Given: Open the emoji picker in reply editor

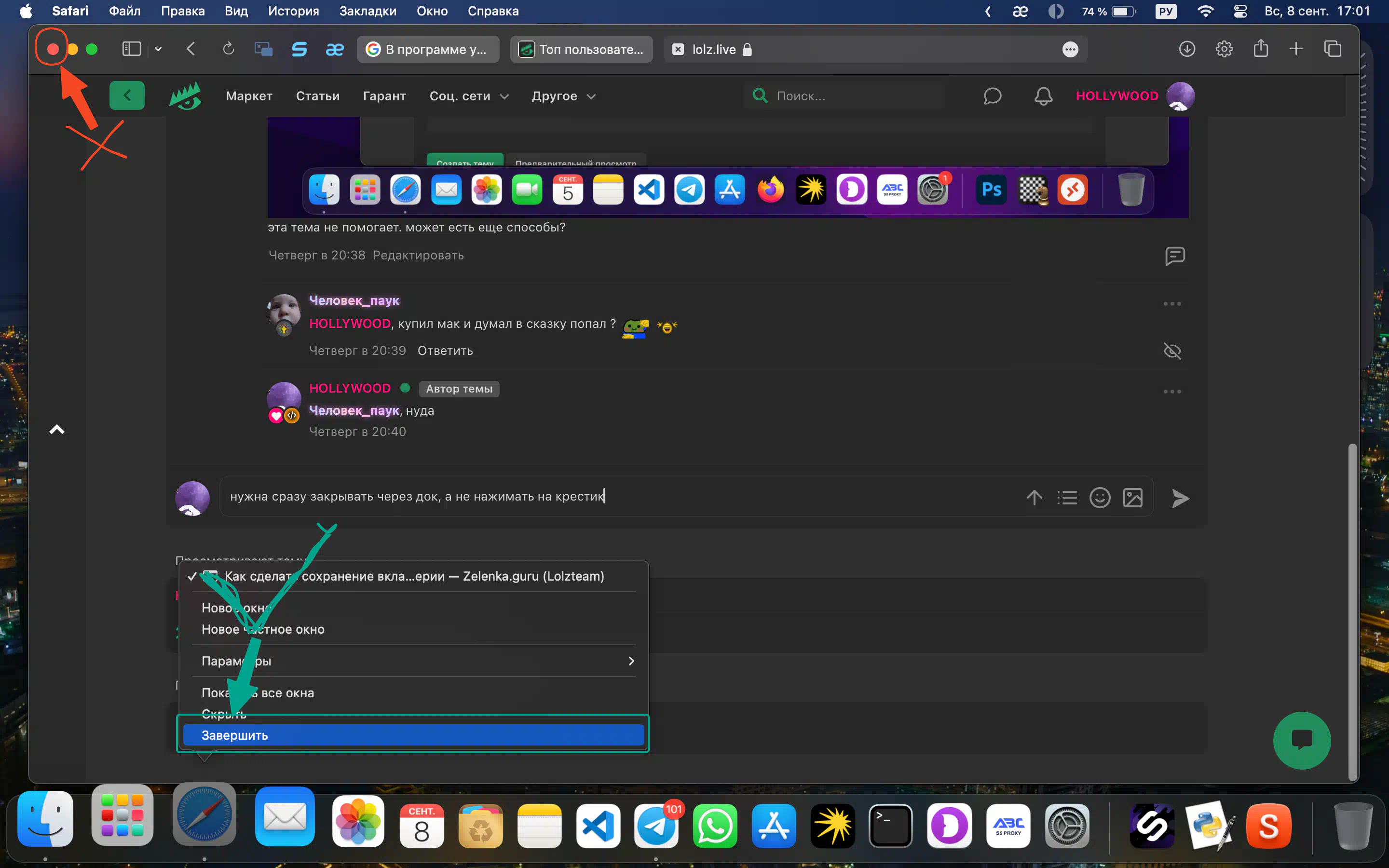Looking at the screenshot, I should [1100, 498].
